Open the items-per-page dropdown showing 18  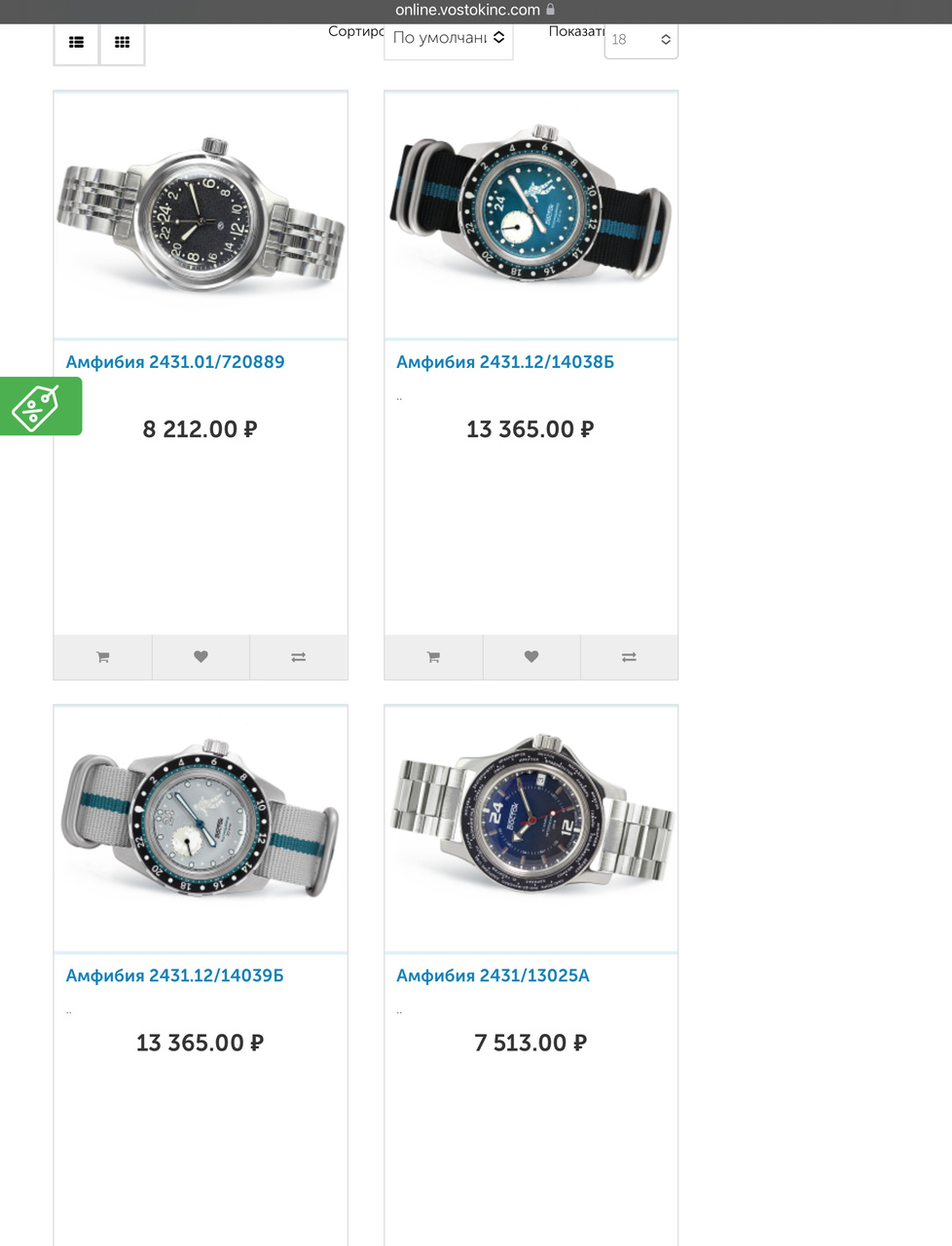(x=641, y=40)
